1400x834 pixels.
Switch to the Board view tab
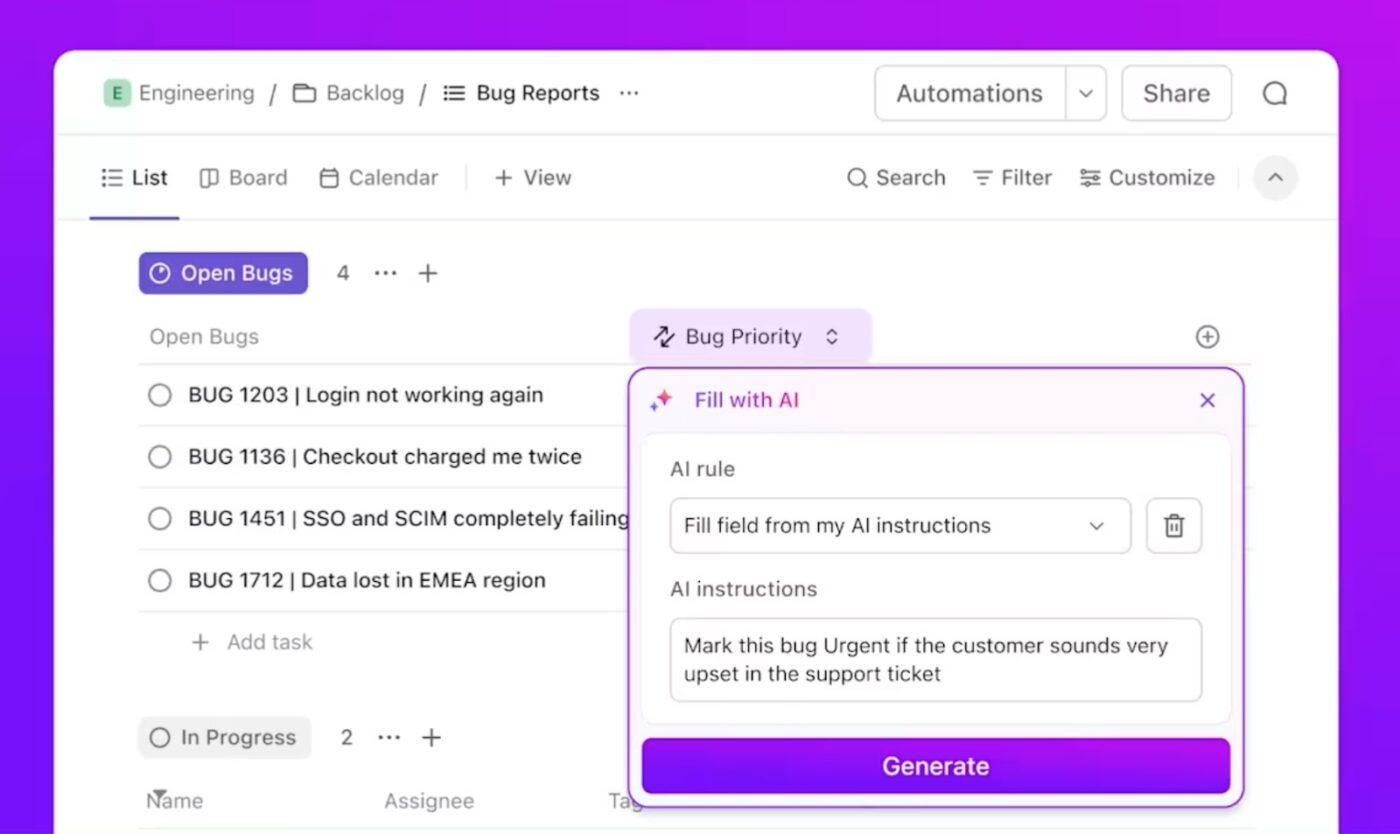pyautogui.click(x=243, y=178)
